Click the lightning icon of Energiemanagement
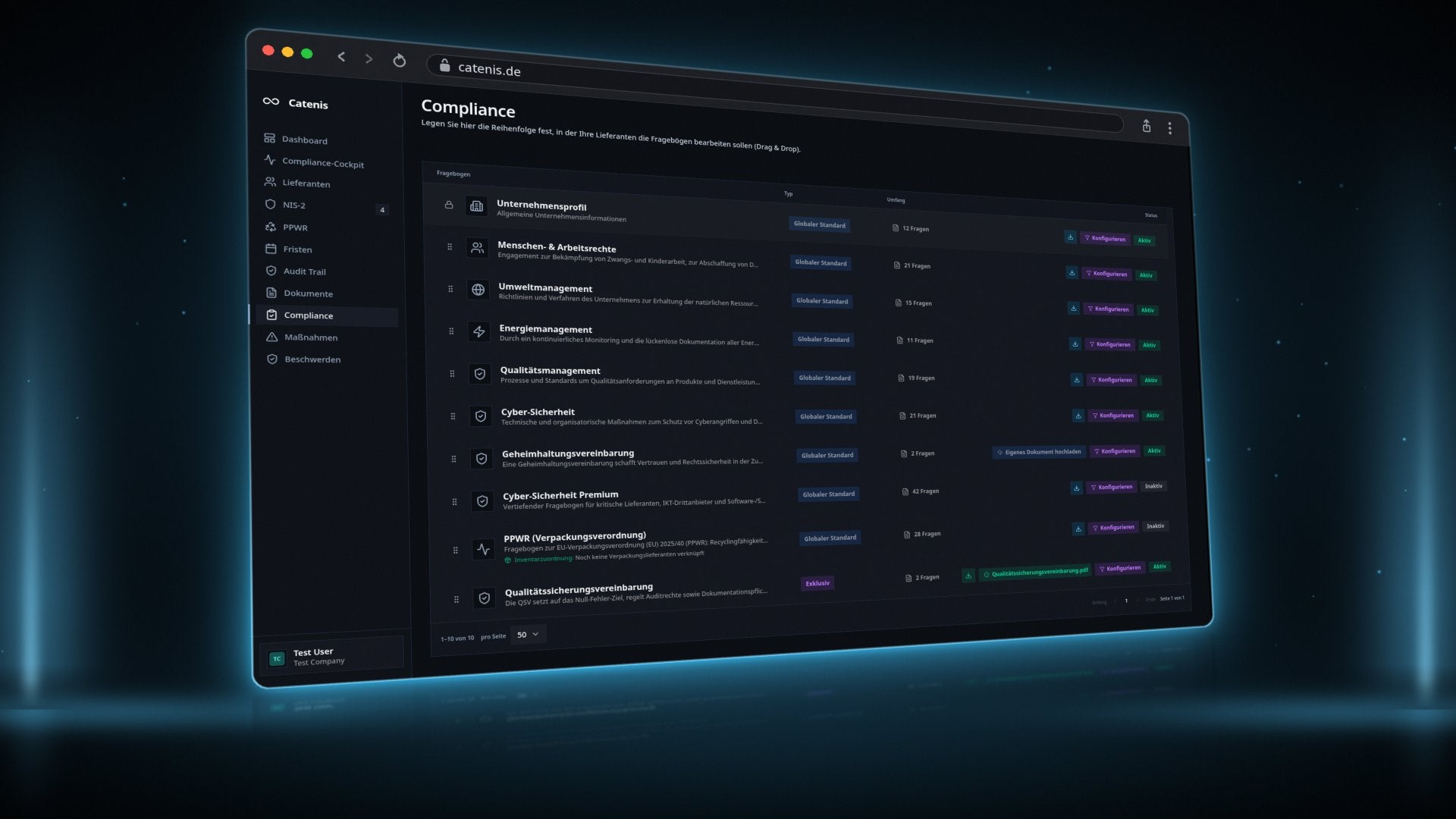The height and width of the screenshot is (819, 1456). 479,331
